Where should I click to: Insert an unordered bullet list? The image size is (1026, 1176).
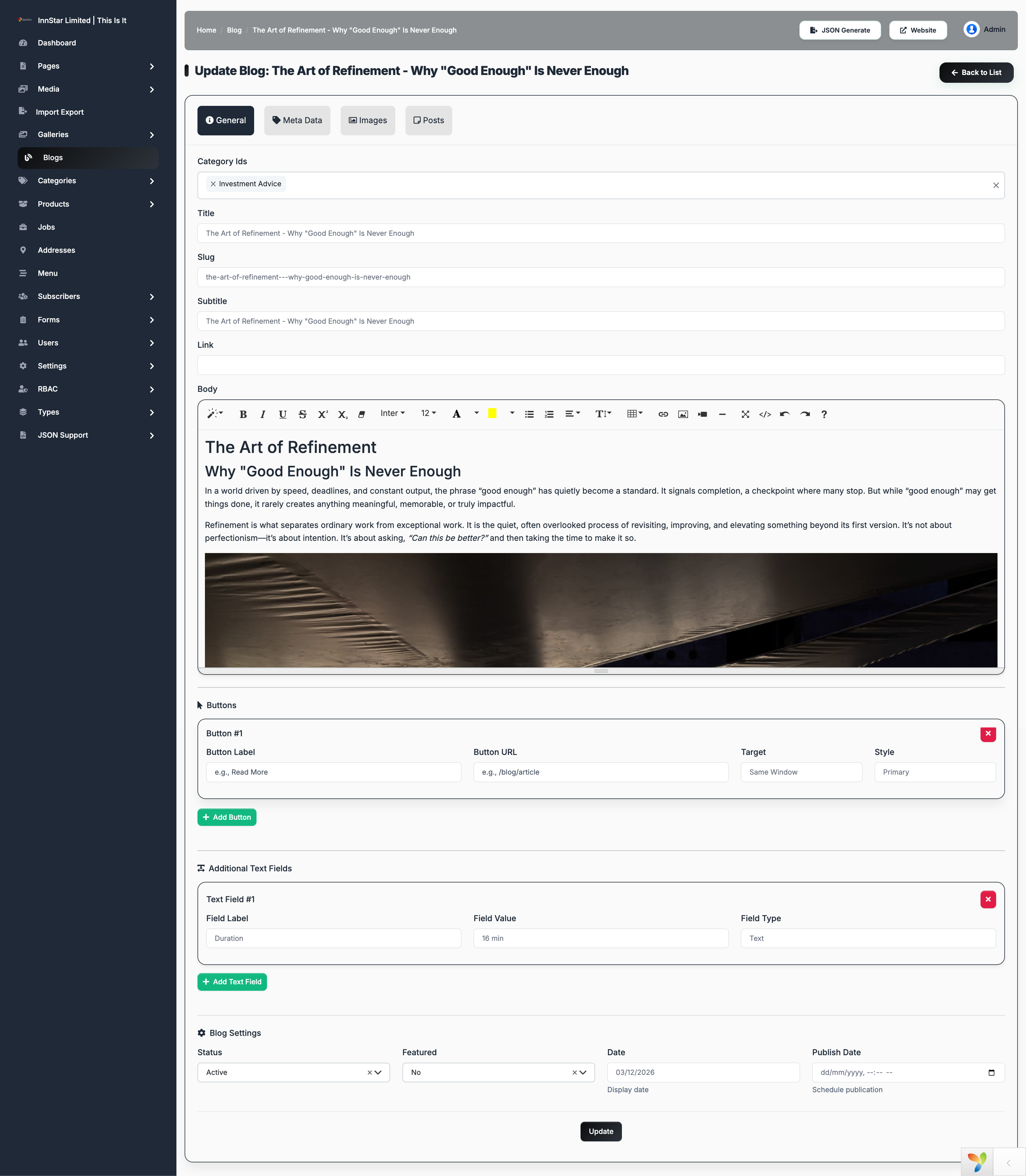(529, 414)
